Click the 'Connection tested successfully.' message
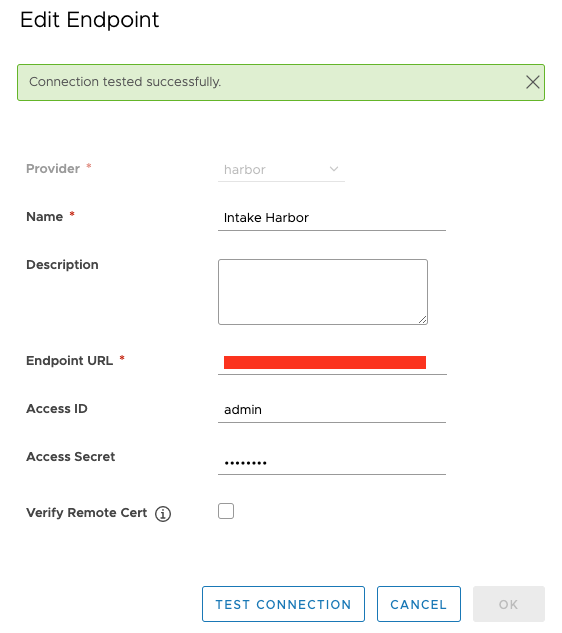 pos(125,82)
